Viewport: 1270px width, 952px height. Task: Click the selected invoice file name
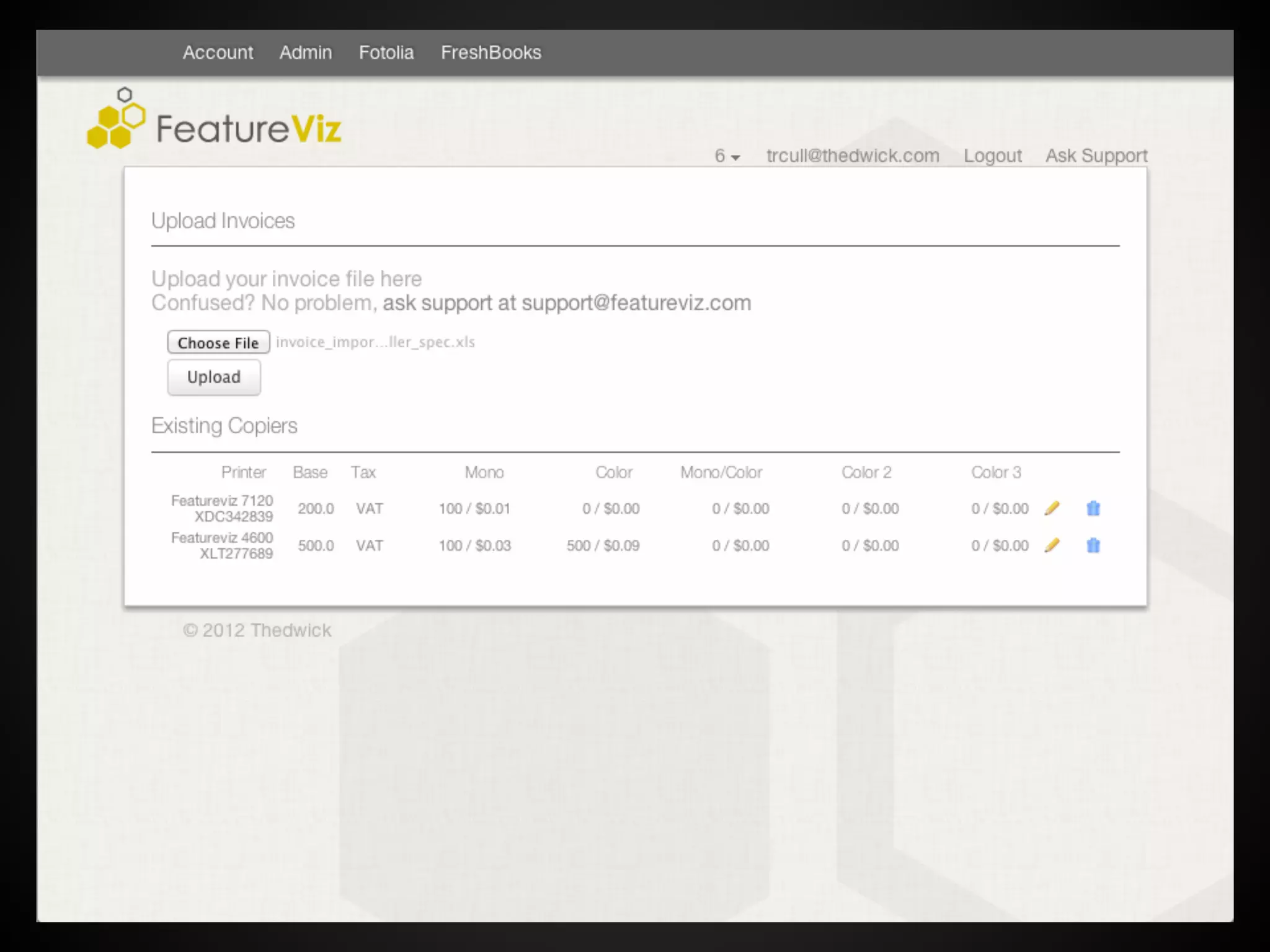point(375,342)
